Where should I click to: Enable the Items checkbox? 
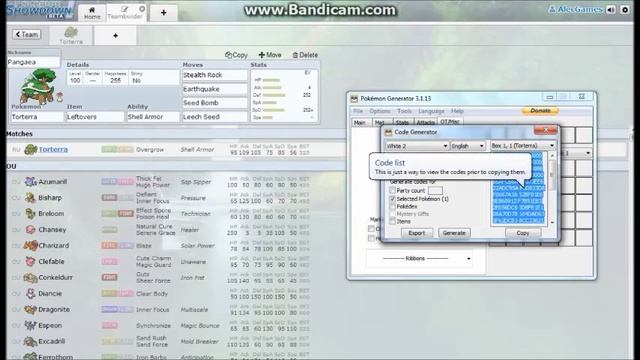pyautogui.click(x=393, y=221)
